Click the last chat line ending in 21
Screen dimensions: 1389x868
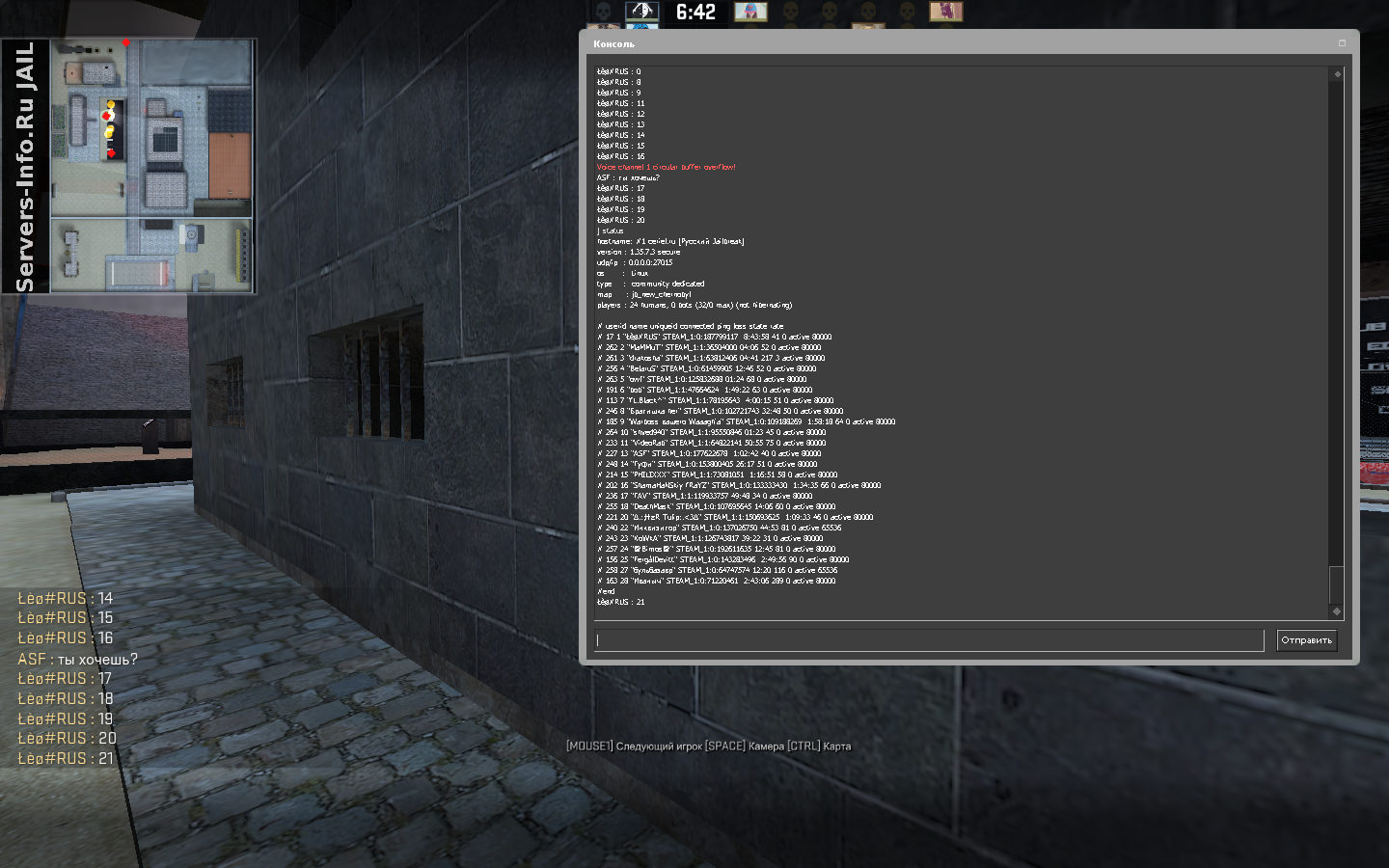tap(66, 759)
